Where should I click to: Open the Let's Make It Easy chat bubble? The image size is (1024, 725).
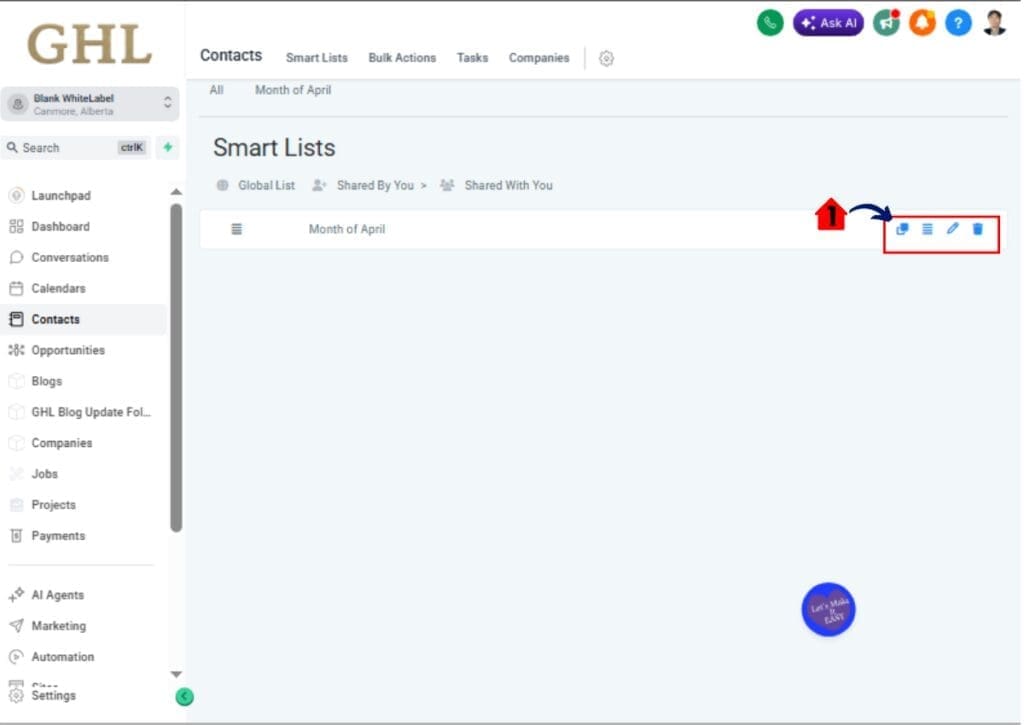(x=828, y=609)
